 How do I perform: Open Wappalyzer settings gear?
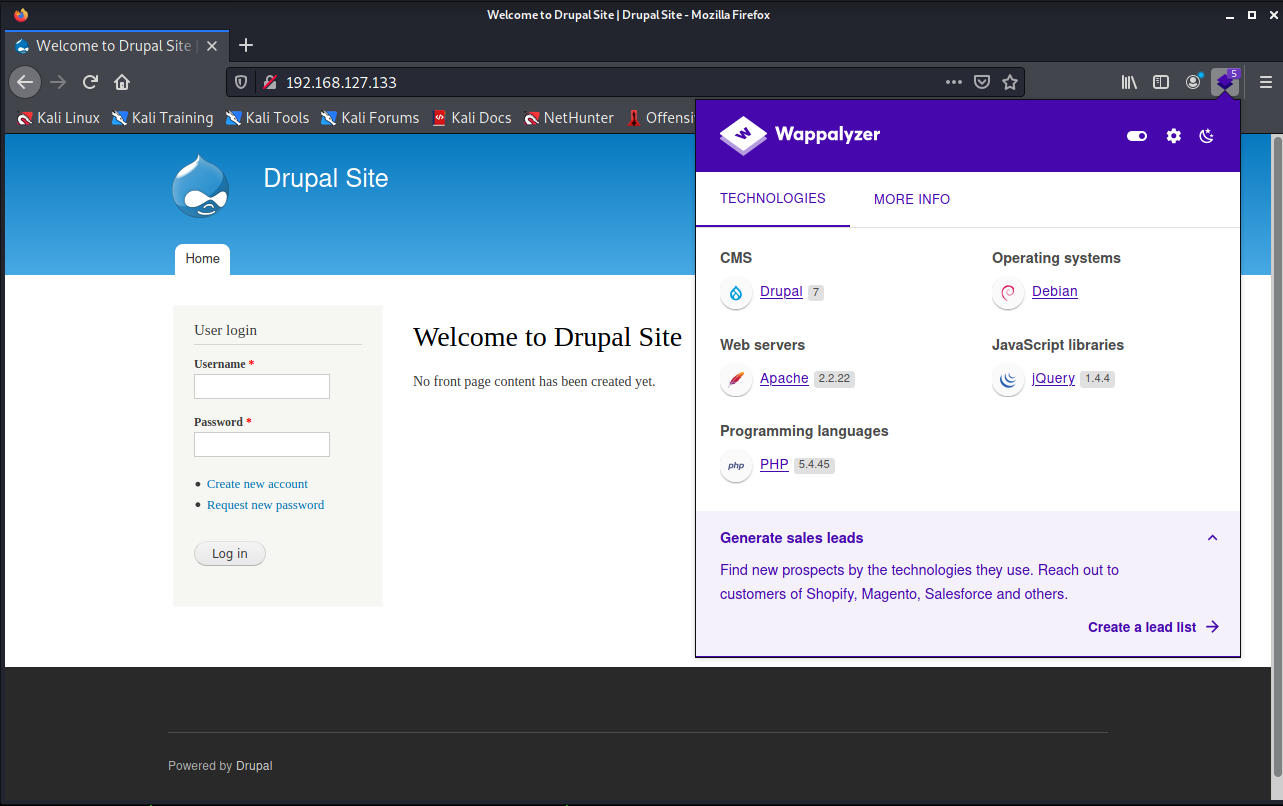1174,136
